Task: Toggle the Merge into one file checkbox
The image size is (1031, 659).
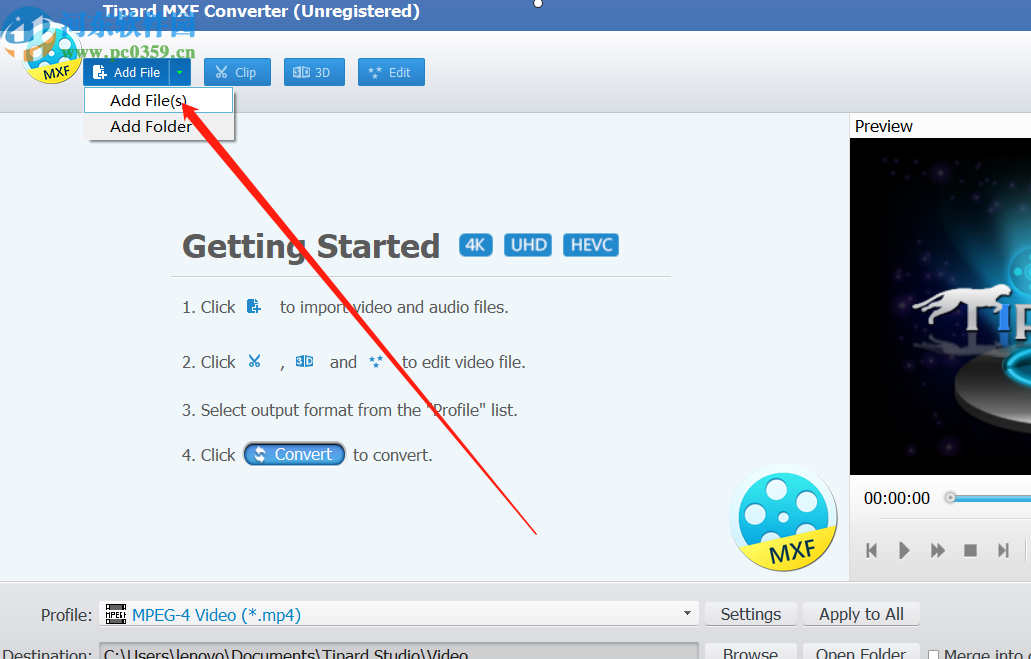Action: pos(933,654)
